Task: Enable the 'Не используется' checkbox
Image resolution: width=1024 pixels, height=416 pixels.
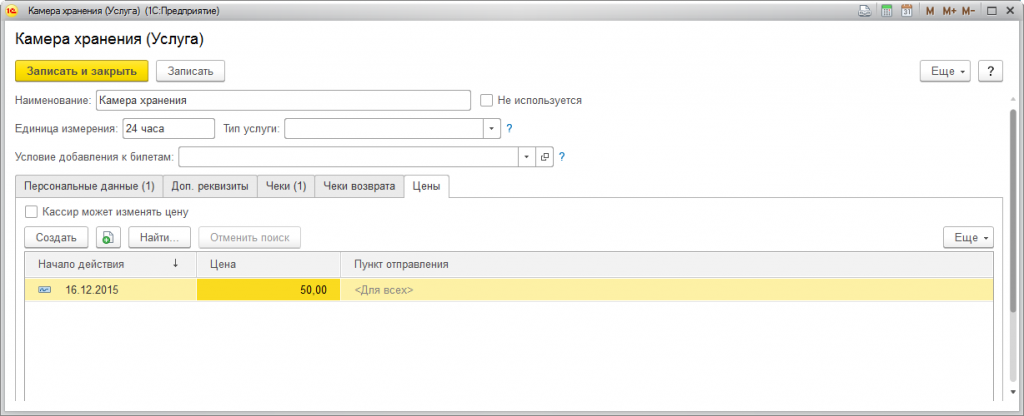Action: (x=487, y=100)
